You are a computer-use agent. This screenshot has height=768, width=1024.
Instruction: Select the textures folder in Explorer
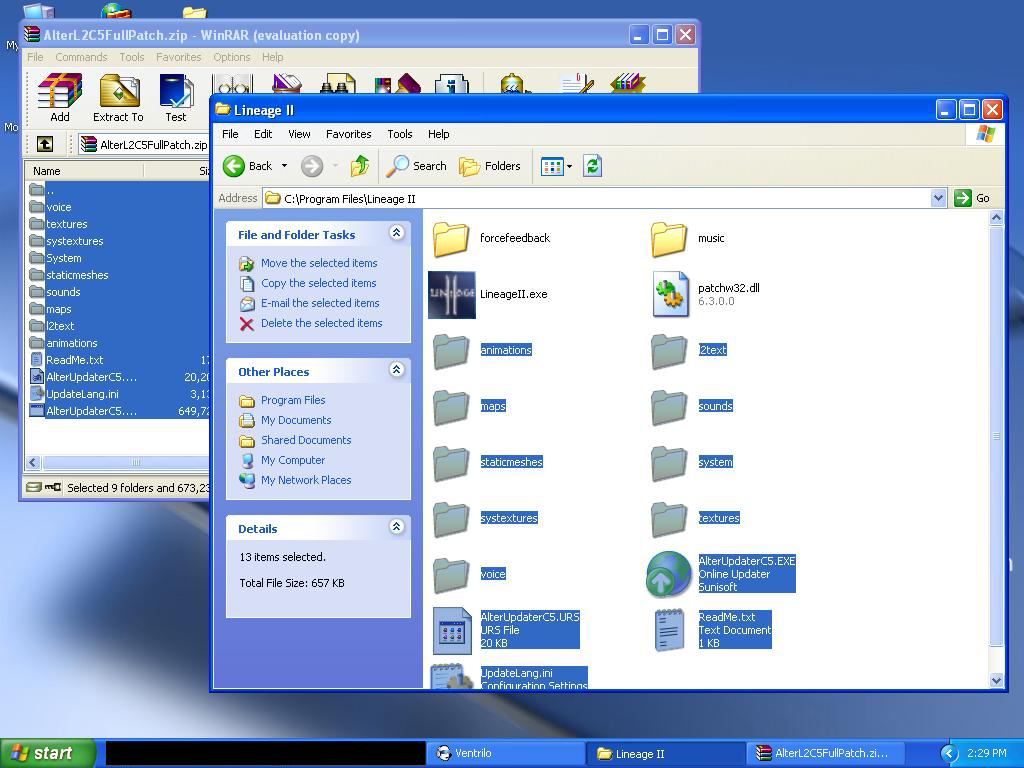[x=669, y=519]
